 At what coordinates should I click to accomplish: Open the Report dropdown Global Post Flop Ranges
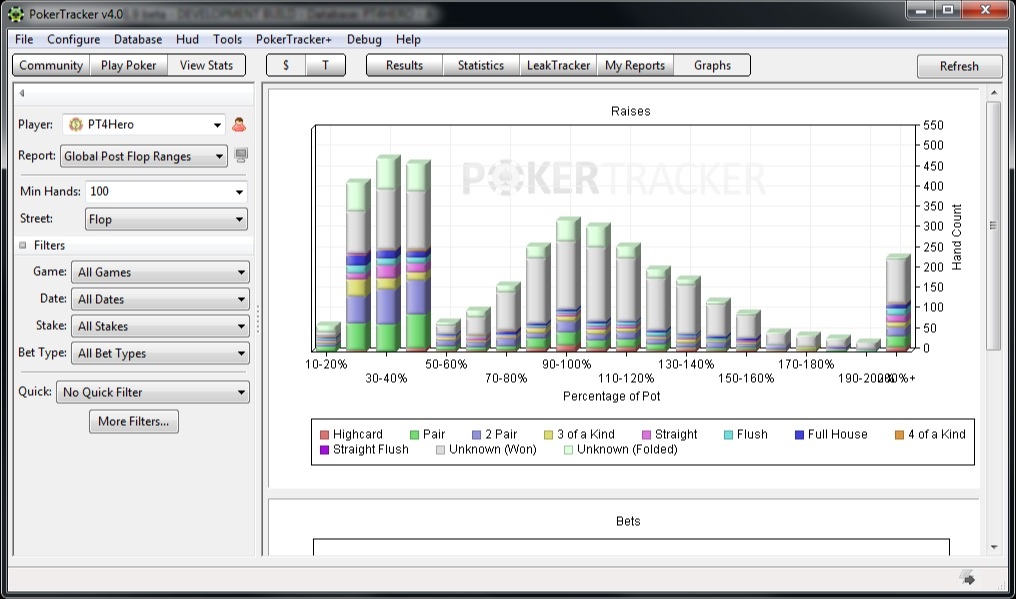(x=144, y=156)
